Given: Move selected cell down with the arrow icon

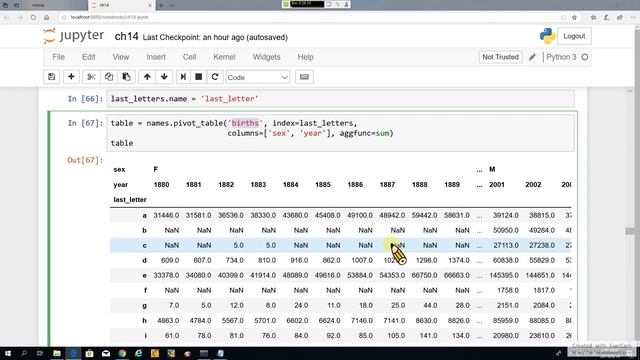Looking at the screenshot, I should (164, 77).
